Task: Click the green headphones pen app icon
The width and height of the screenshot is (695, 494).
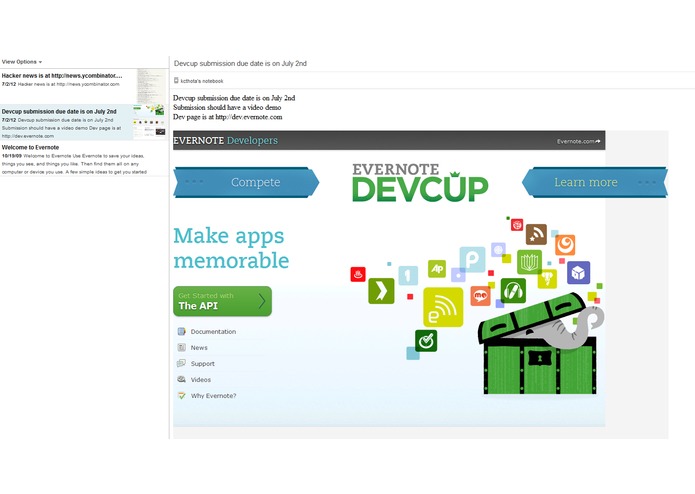Action: [x=513, y=291]
